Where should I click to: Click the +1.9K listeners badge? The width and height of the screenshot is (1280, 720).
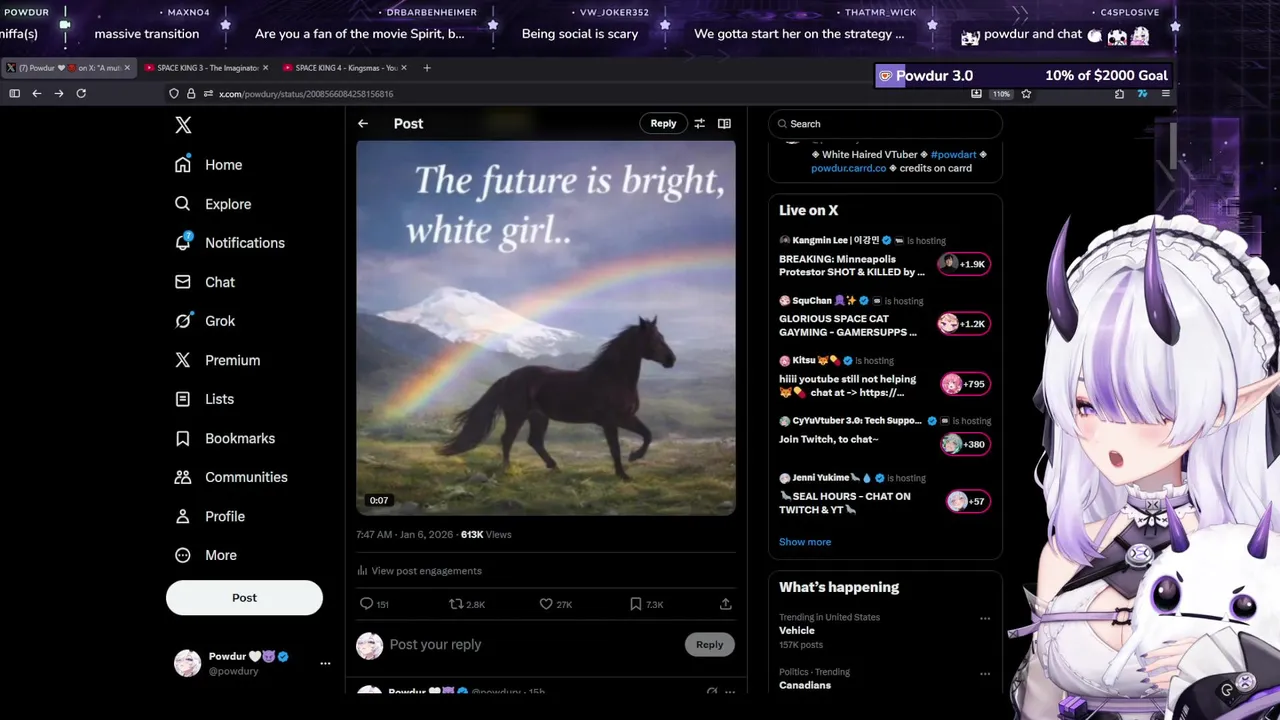coord(964,264)
